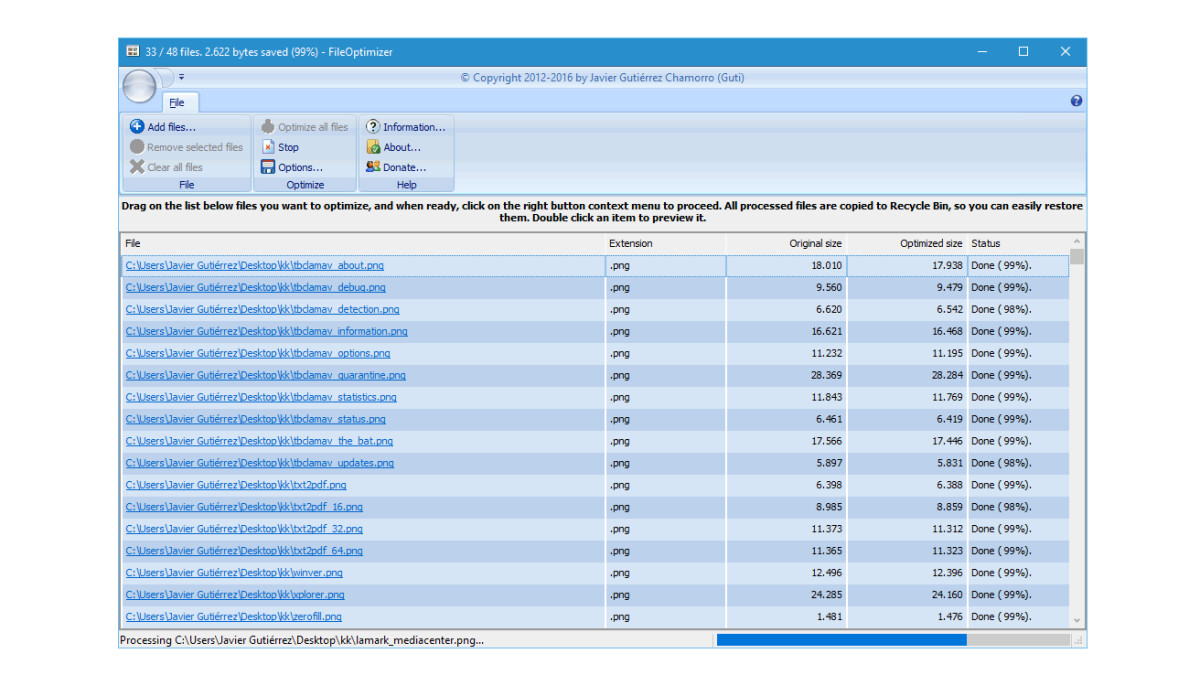
Task: Click the FileOptimizer title bar app icon
Action: (132, 51)
